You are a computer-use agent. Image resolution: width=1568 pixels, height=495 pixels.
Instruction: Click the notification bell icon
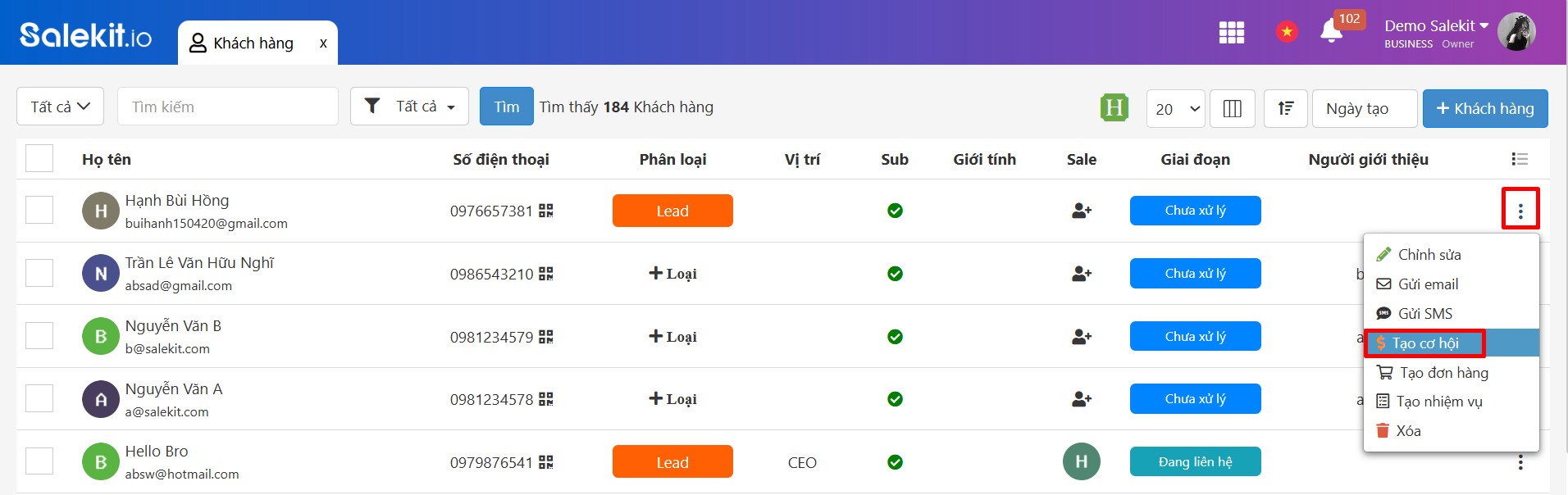pos(1331,32)
